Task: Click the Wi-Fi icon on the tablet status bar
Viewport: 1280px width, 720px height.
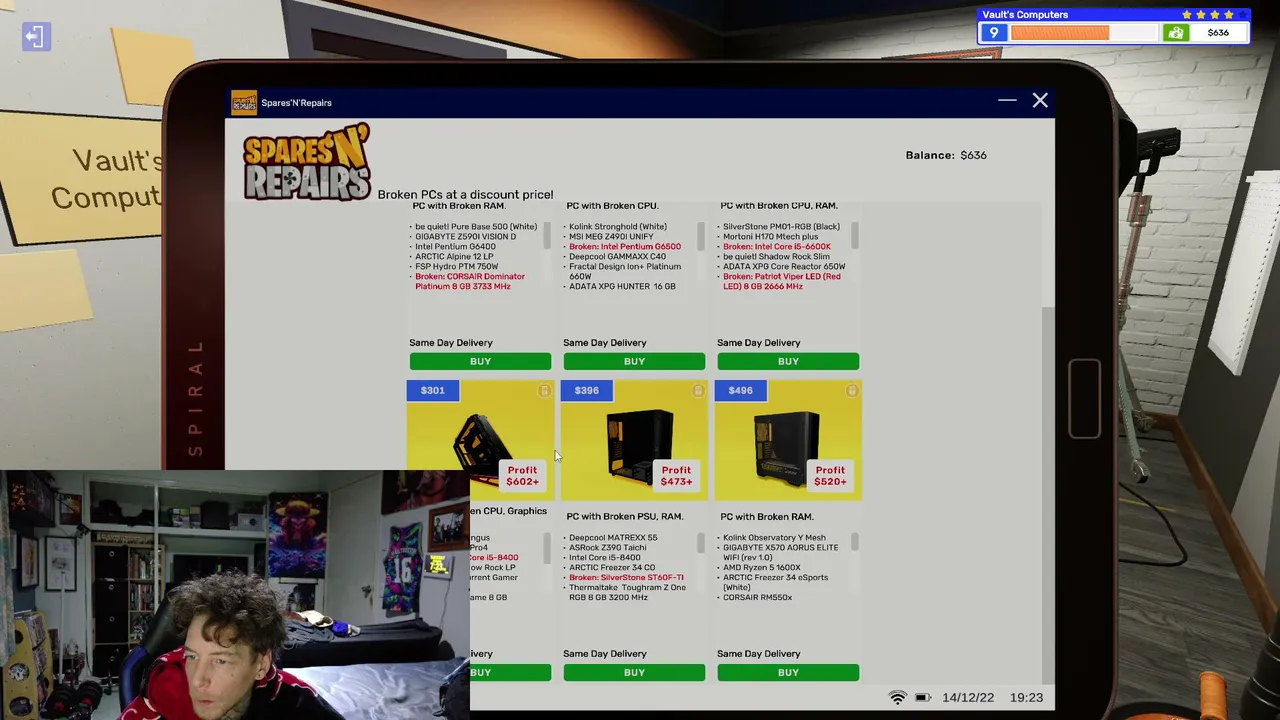Action: point(897,697)
